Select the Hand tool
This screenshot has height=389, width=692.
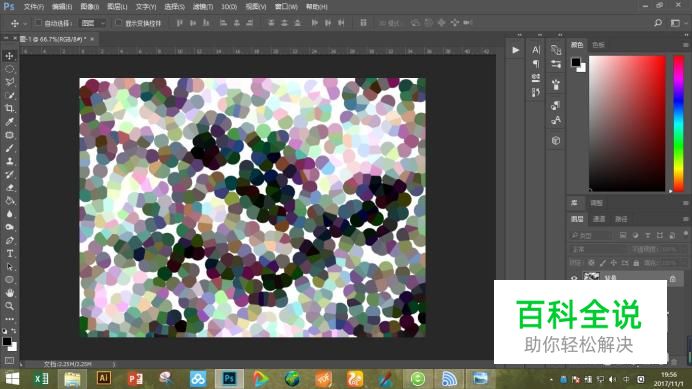(x=9, y=293)
